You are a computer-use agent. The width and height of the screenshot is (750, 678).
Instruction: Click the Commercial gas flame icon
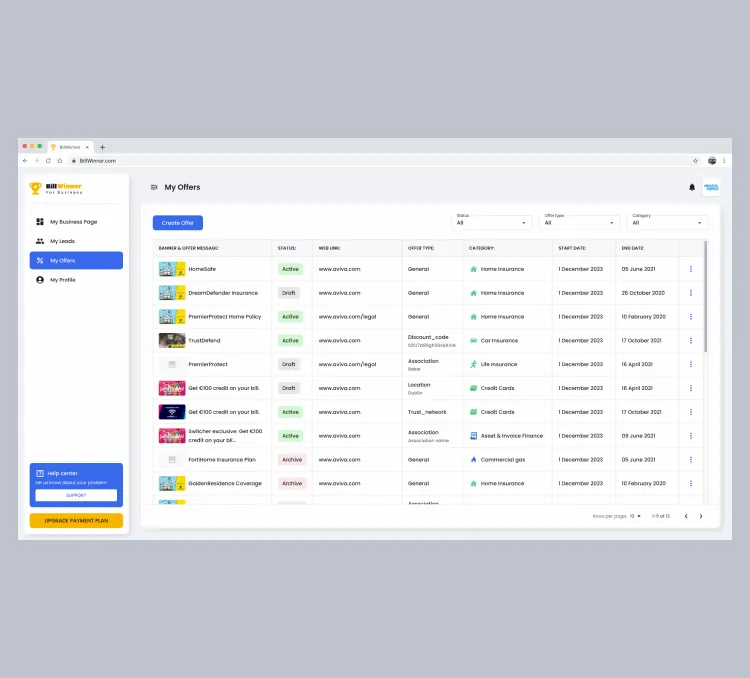pyautogui.click(x=473, y=459)
